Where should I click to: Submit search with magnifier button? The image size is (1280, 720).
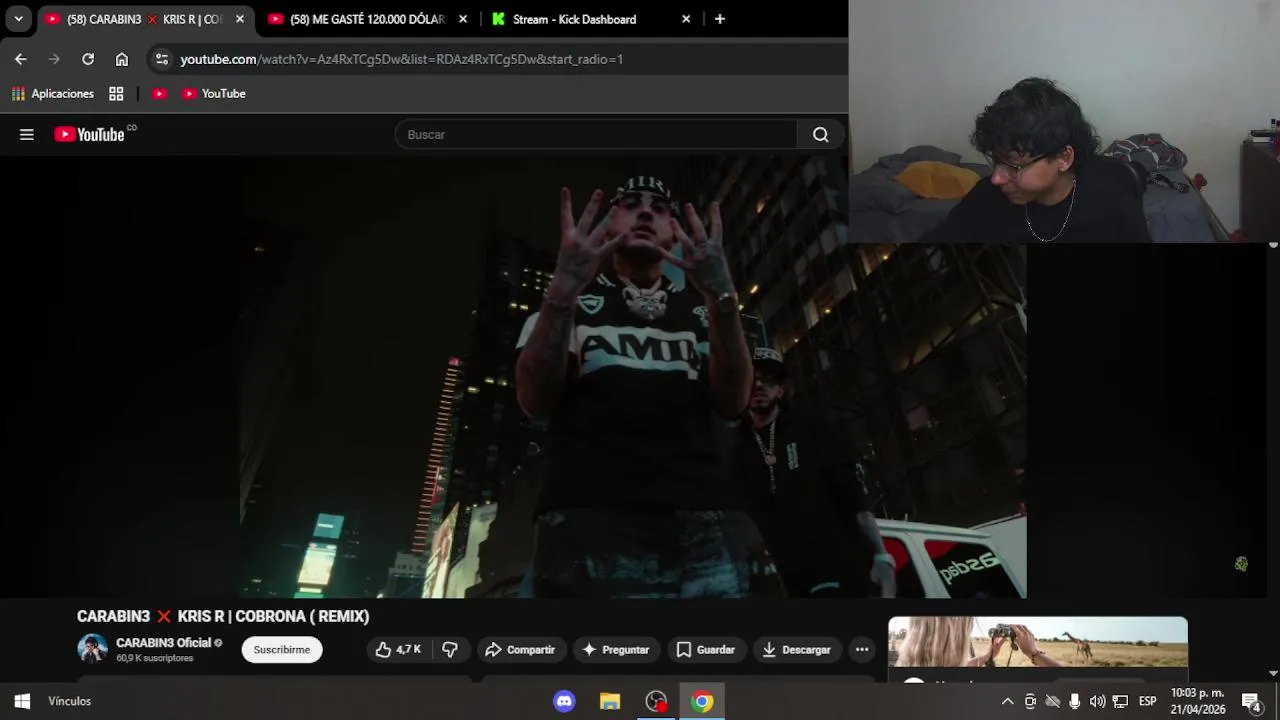(821, 134)
